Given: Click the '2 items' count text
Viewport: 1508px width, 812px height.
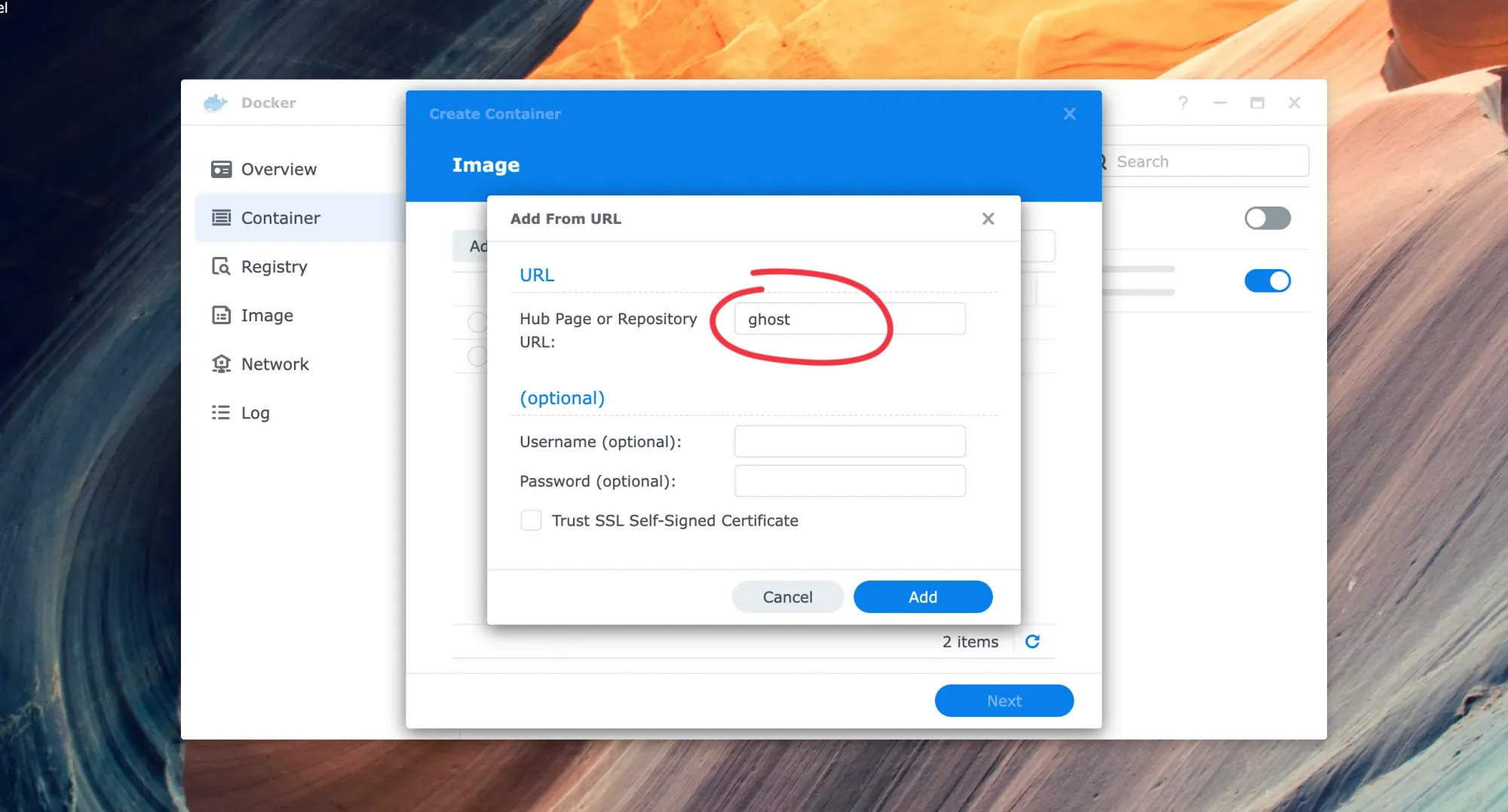Looking at the screenshot, I should tap(970, 642).
